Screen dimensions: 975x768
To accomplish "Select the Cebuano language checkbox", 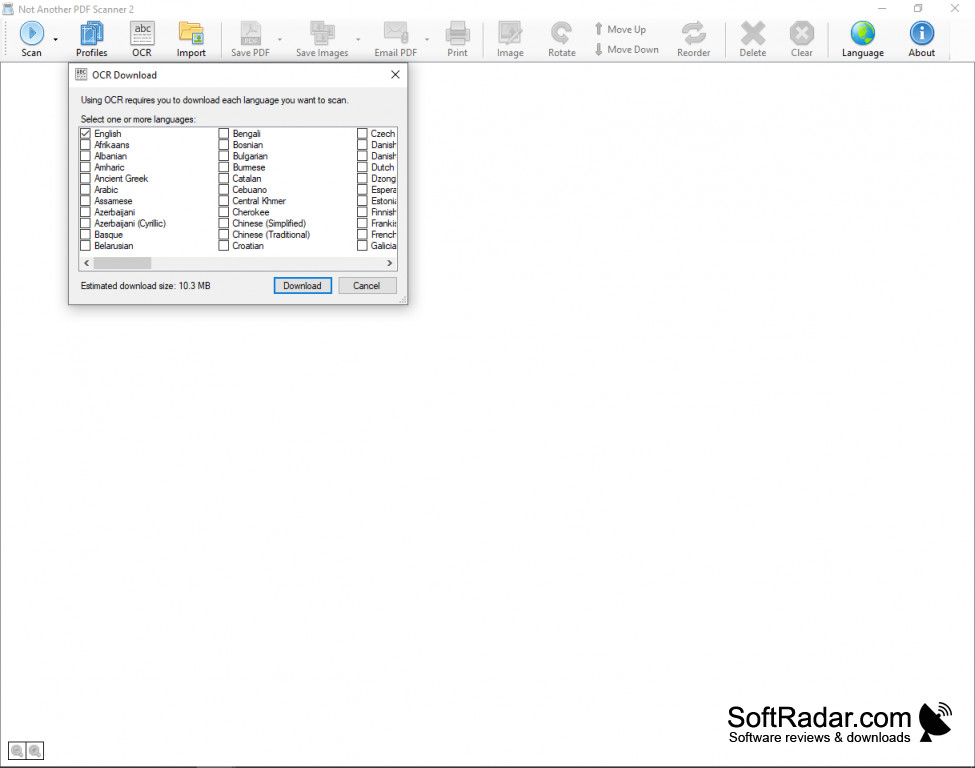I will point(224,190).
